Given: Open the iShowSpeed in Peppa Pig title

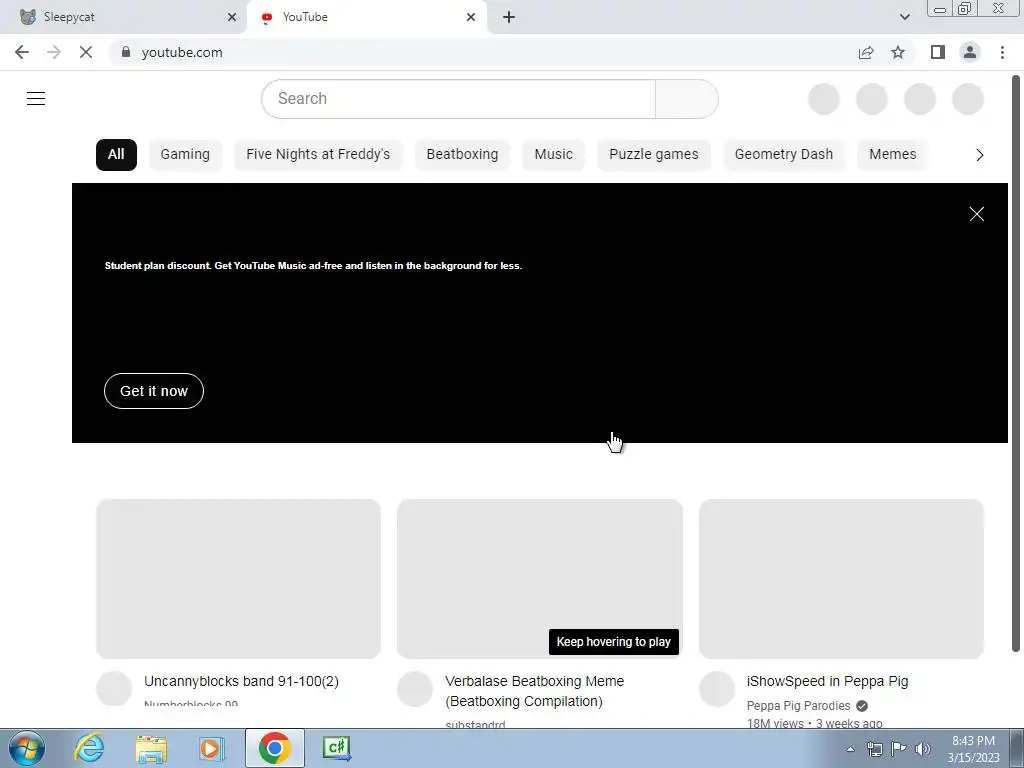Looking at the screenshot, I should pos(827,681).
